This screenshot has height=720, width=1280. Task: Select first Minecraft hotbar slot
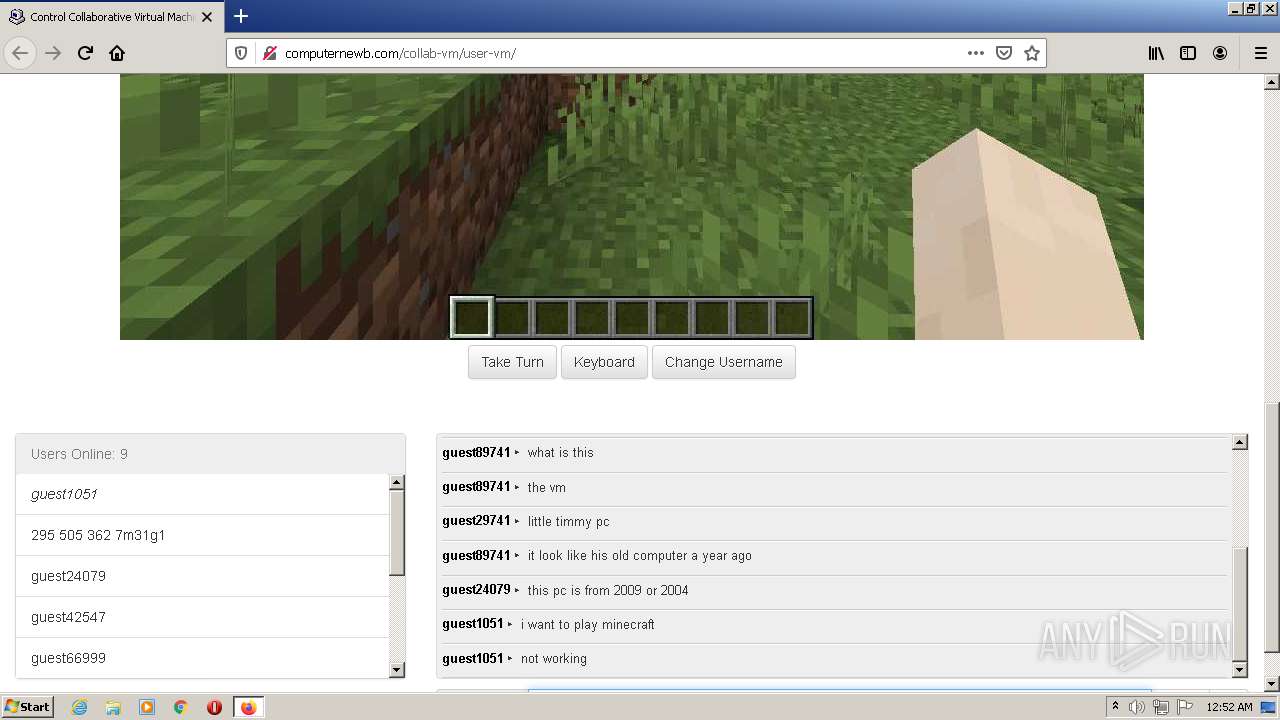pyautogui.click(x=472, y=318)
